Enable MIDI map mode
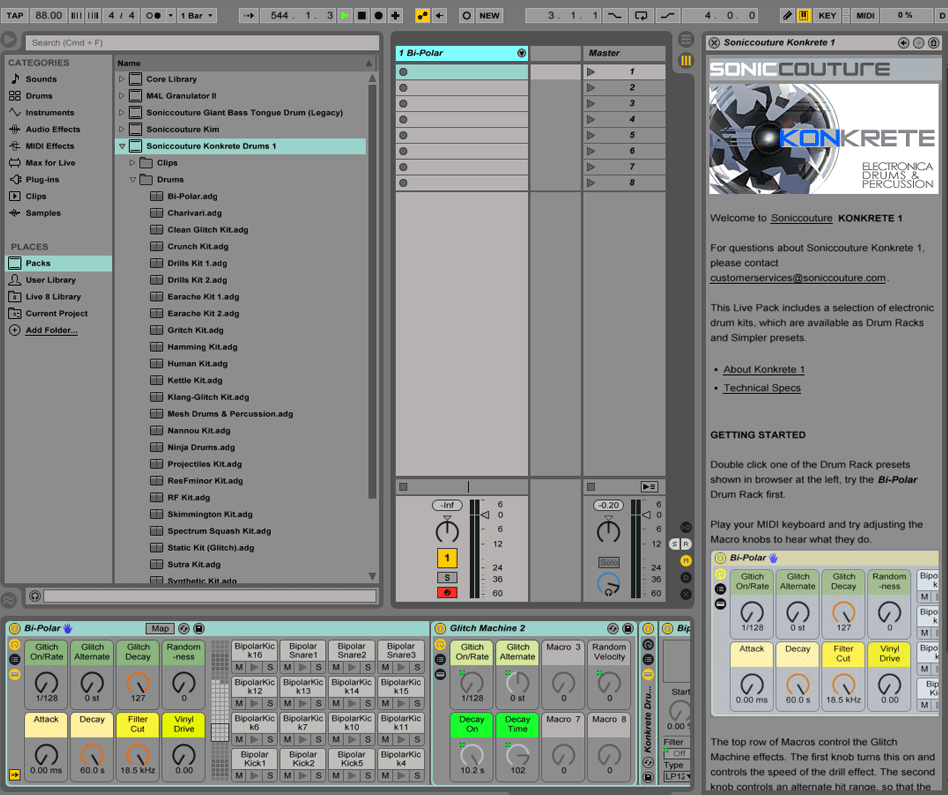Image resolution: width=948 pixels, height=795 pixels. tap(865, 16)
